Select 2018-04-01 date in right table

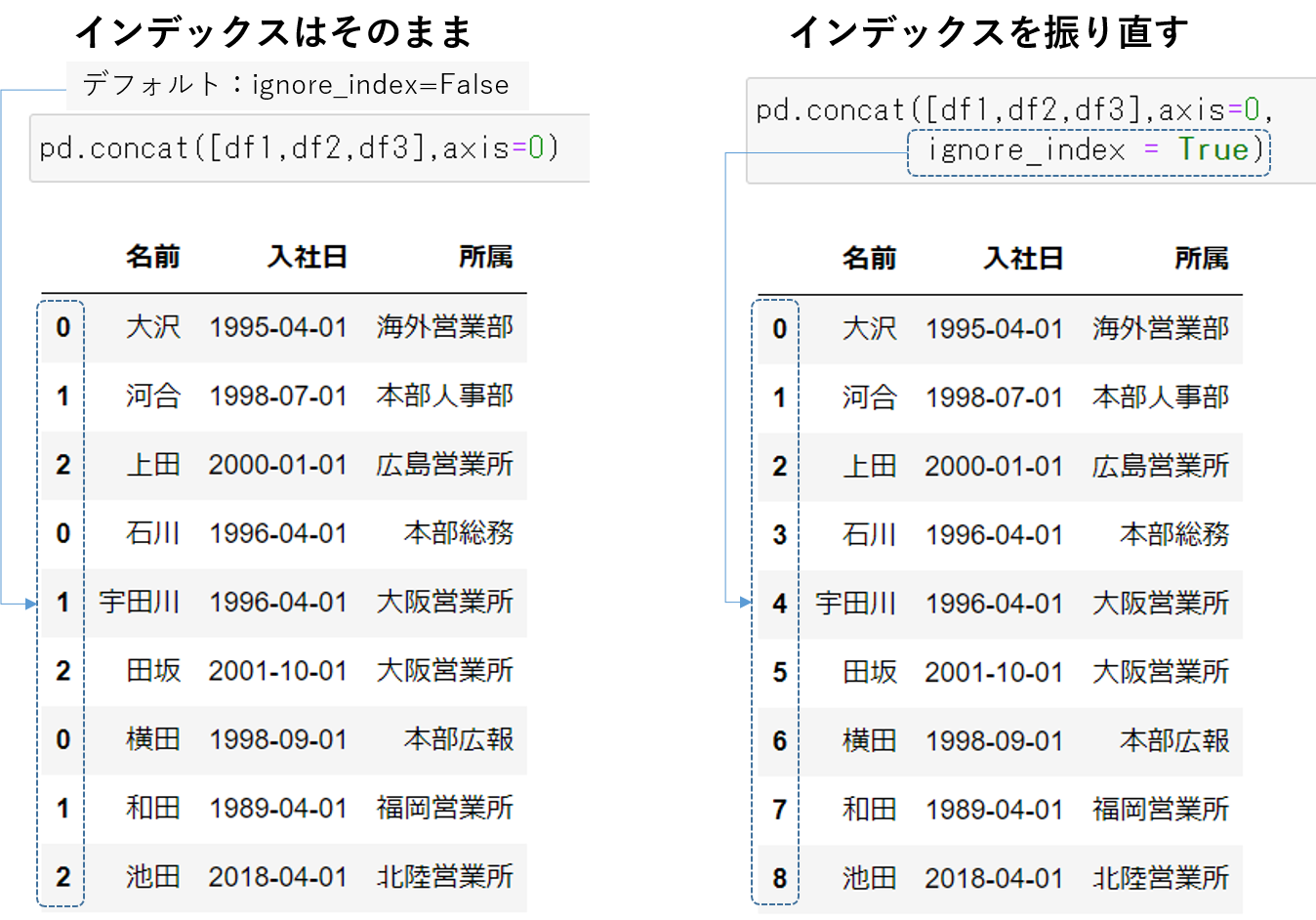pyautogui.click(x=994, y=878)
